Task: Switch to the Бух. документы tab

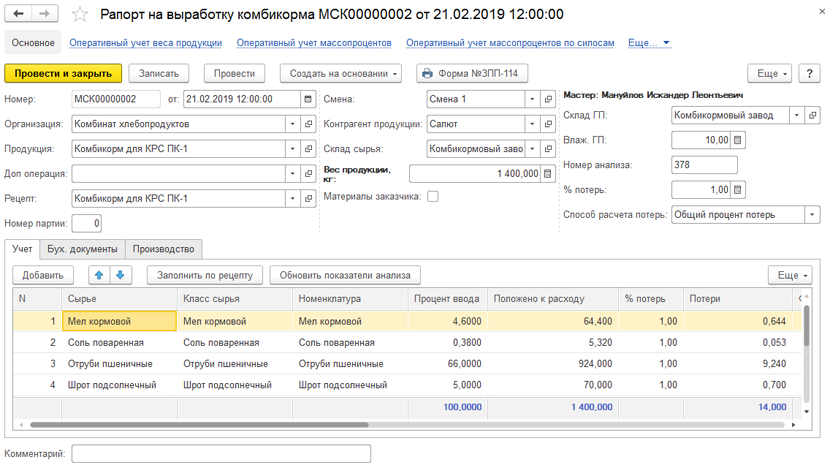Action: [82, 249]
